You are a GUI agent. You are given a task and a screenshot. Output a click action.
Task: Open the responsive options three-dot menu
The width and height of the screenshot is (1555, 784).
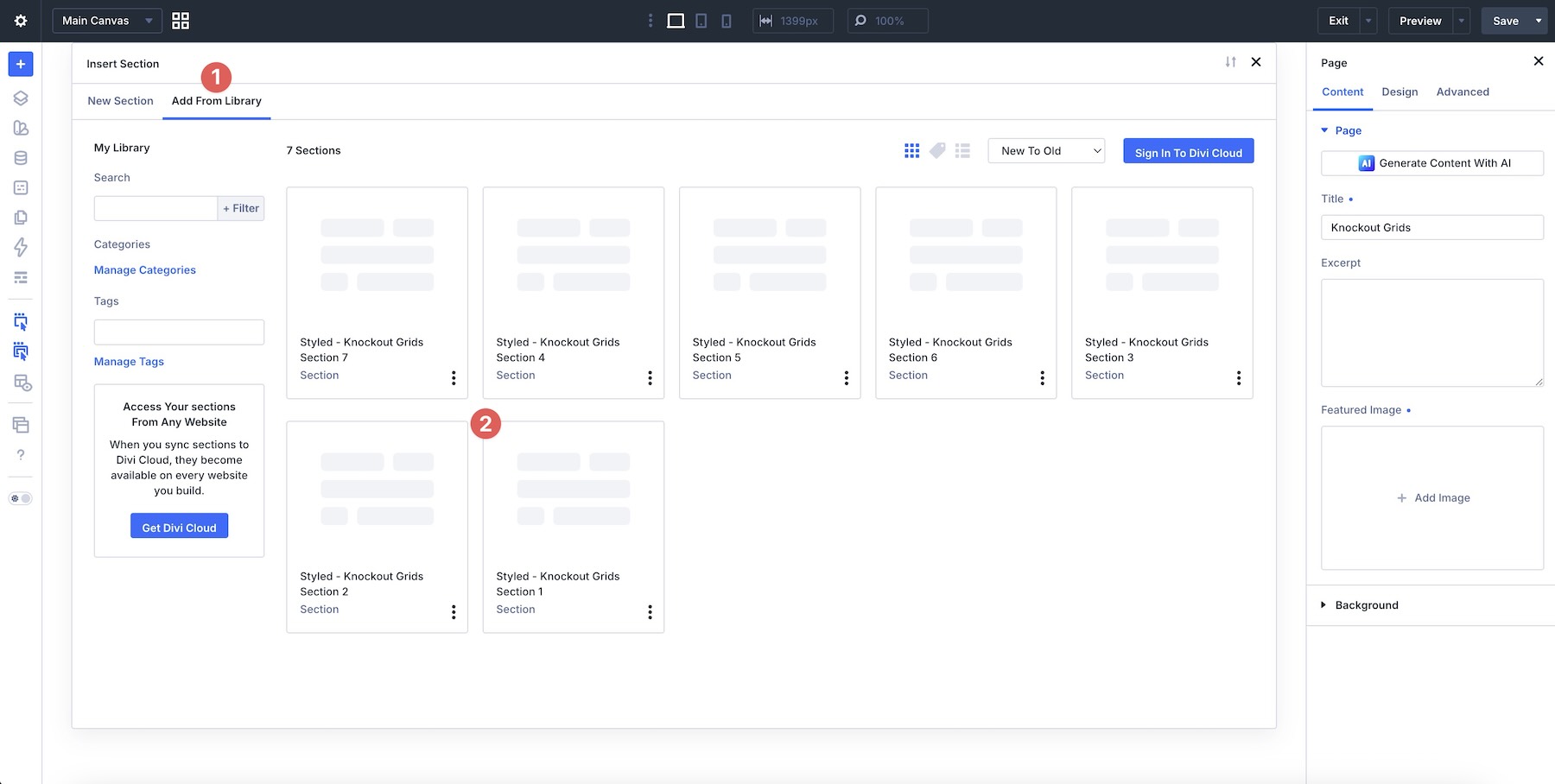coord(651,21)
